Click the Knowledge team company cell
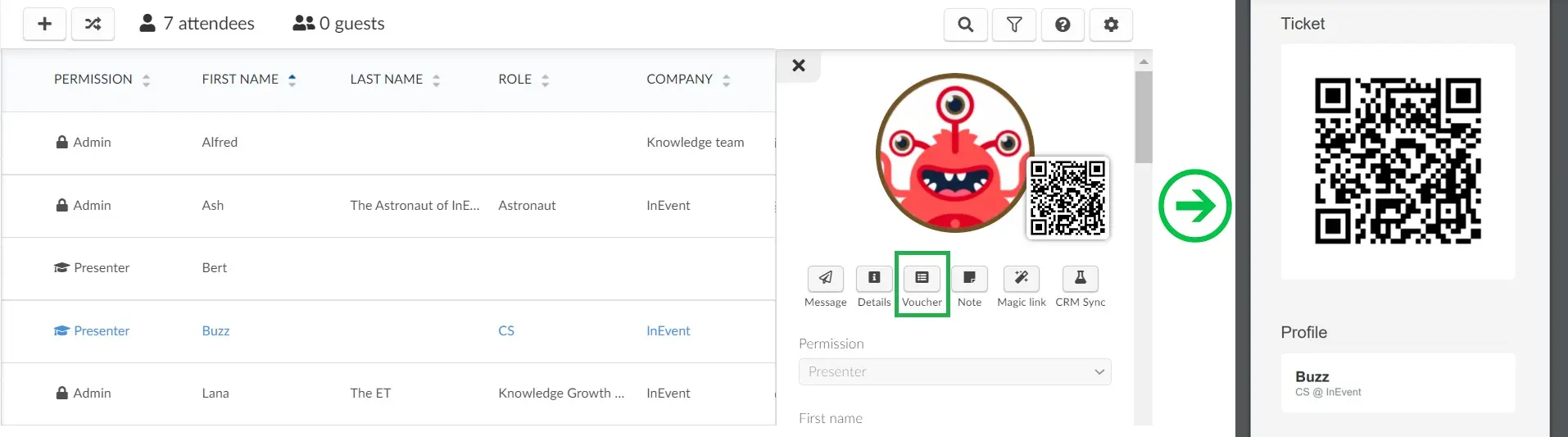 click(695, 143)
